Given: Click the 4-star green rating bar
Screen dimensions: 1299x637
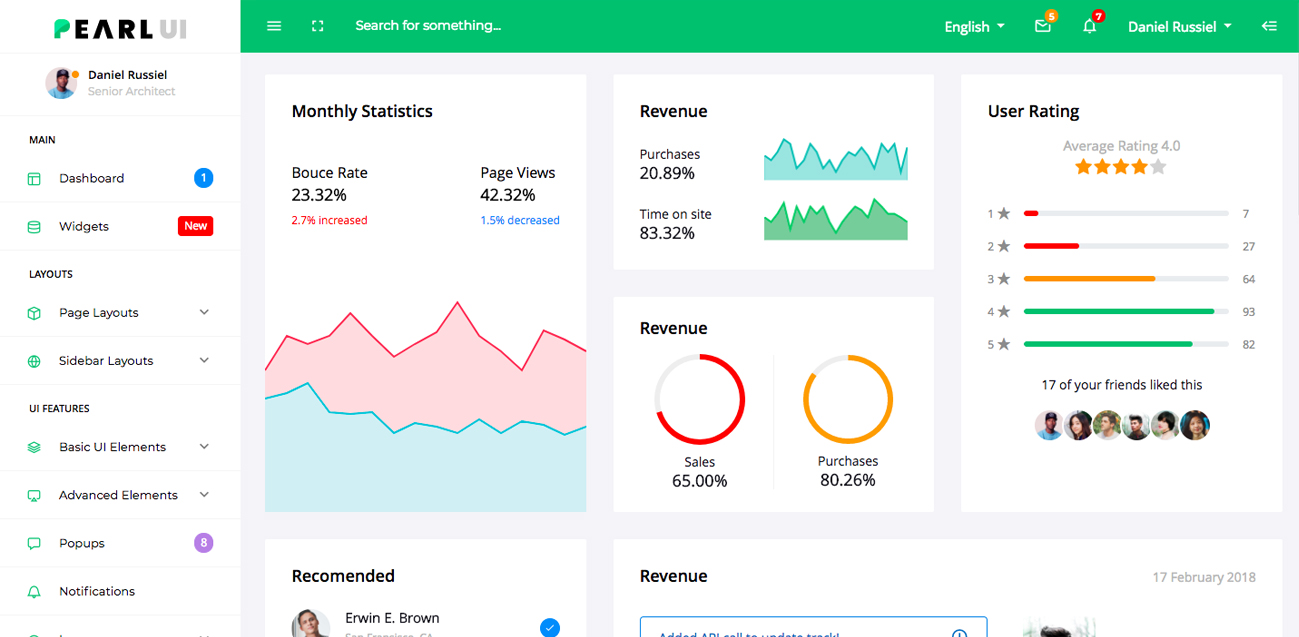Looking at the screenshot, I should tap(1126, 312).
